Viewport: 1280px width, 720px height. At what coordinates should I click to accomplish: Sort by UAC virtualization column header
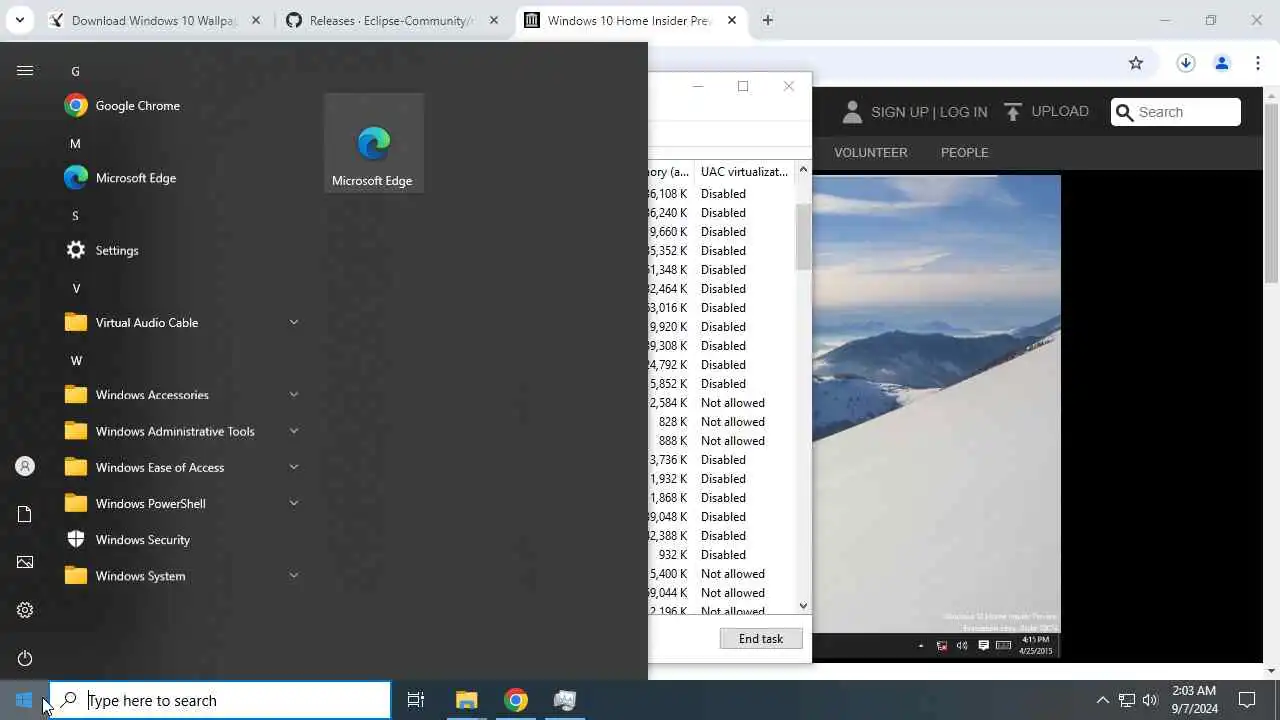click(x=744, y=171)
